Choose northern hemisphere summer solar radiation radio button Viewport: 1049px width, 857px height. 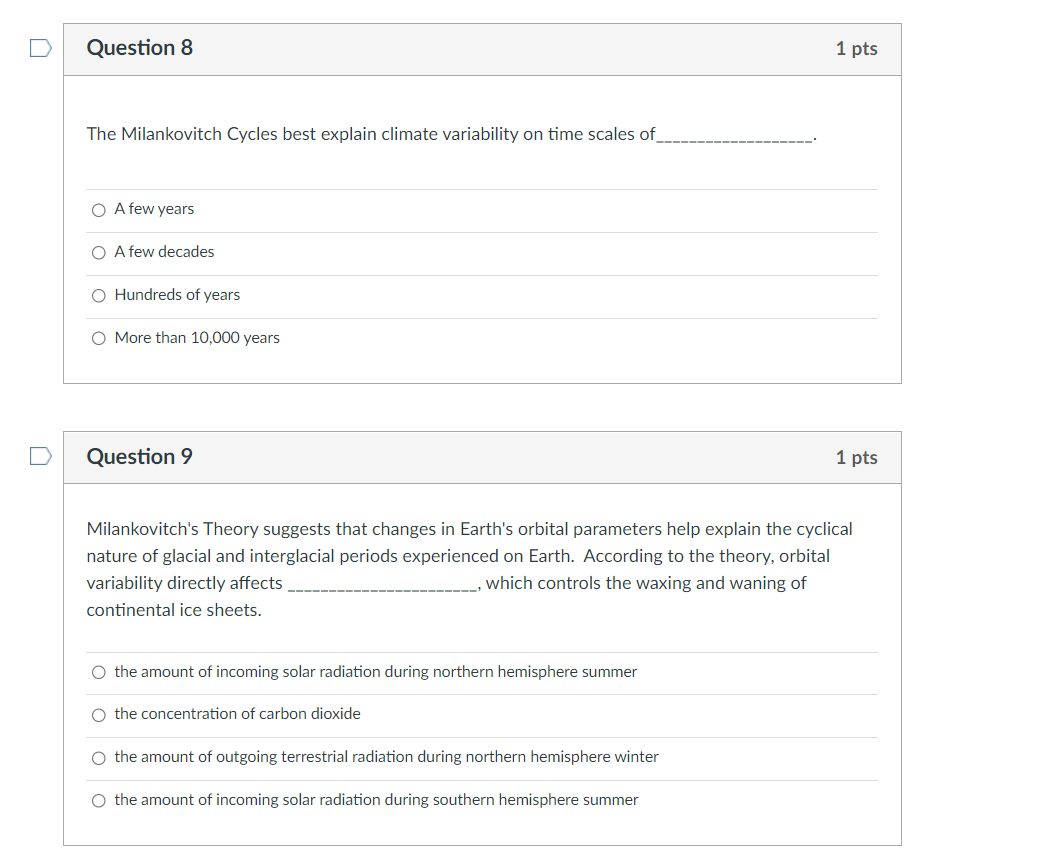[99, 672]
